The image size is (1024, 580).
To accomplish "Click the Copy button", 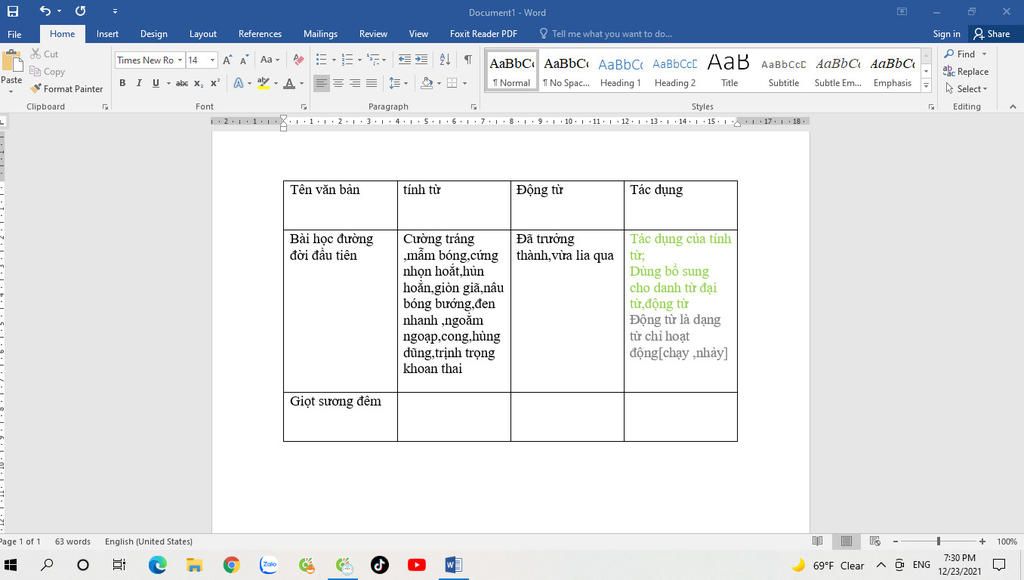I will pos(47,71).
